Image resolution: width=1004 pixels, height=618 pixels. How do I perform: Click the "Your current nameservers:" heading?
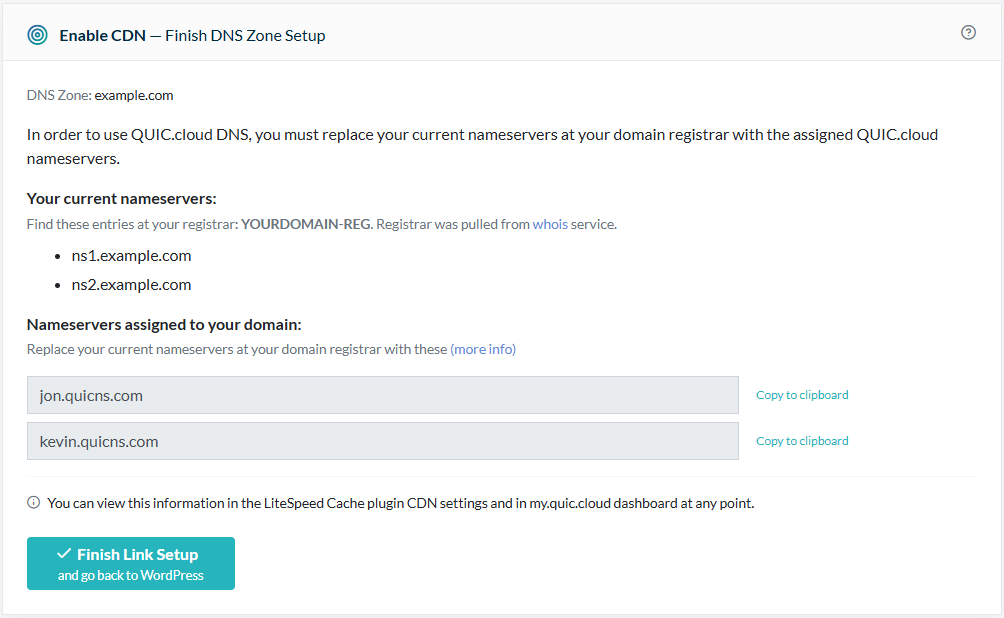pyautogui.click(x=121, y=198)
